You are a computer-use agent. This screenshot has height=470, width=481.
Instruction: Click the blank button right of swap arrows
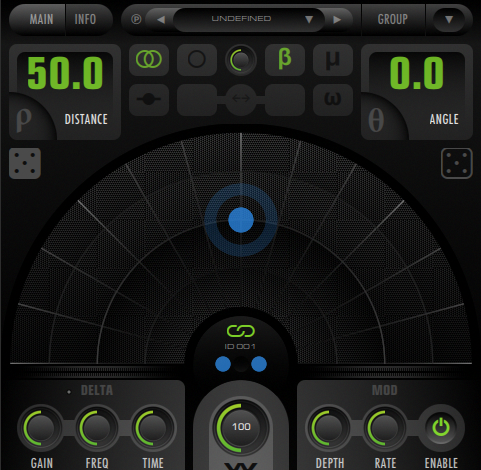pyautogui.click(x=285, y=99)
